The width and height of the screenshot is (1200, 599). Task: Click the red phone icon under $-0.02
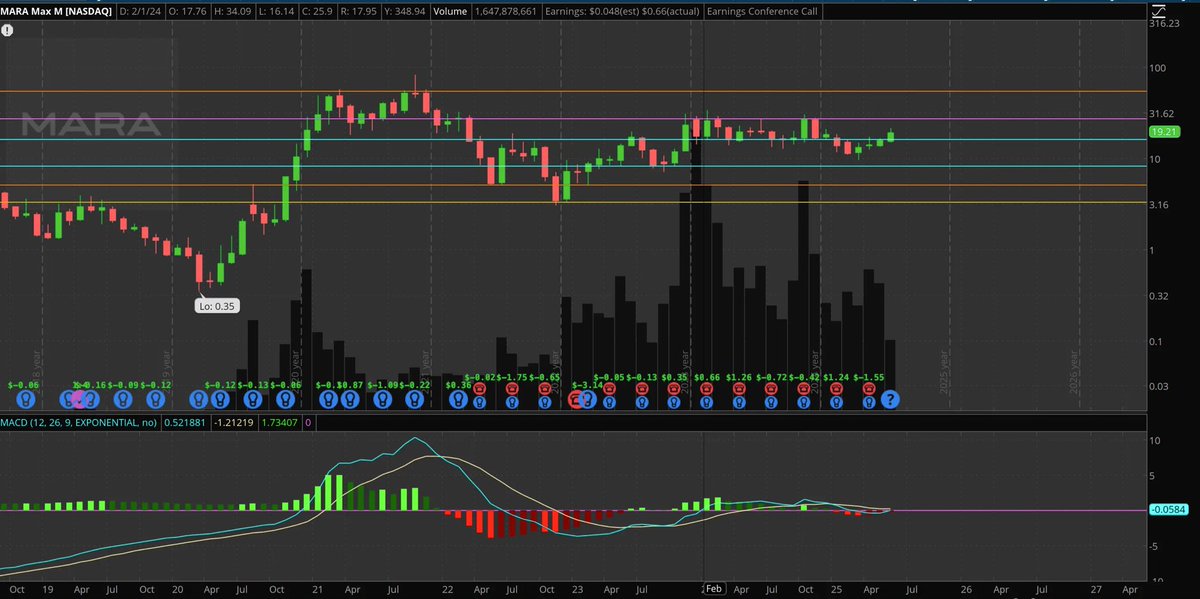[479, 387]
